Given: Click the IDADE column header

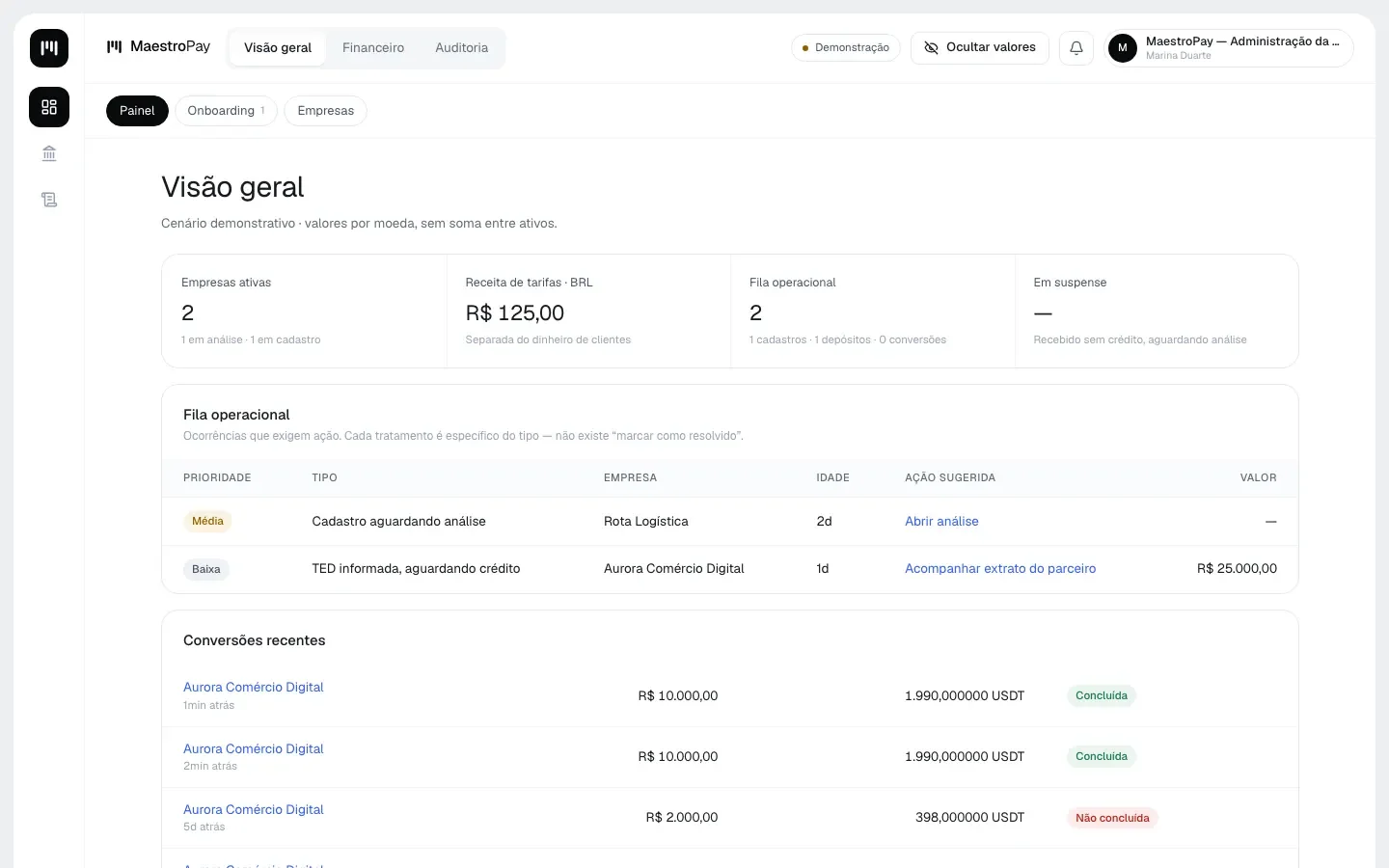Looking at the screenshot, I should [833, 478].
